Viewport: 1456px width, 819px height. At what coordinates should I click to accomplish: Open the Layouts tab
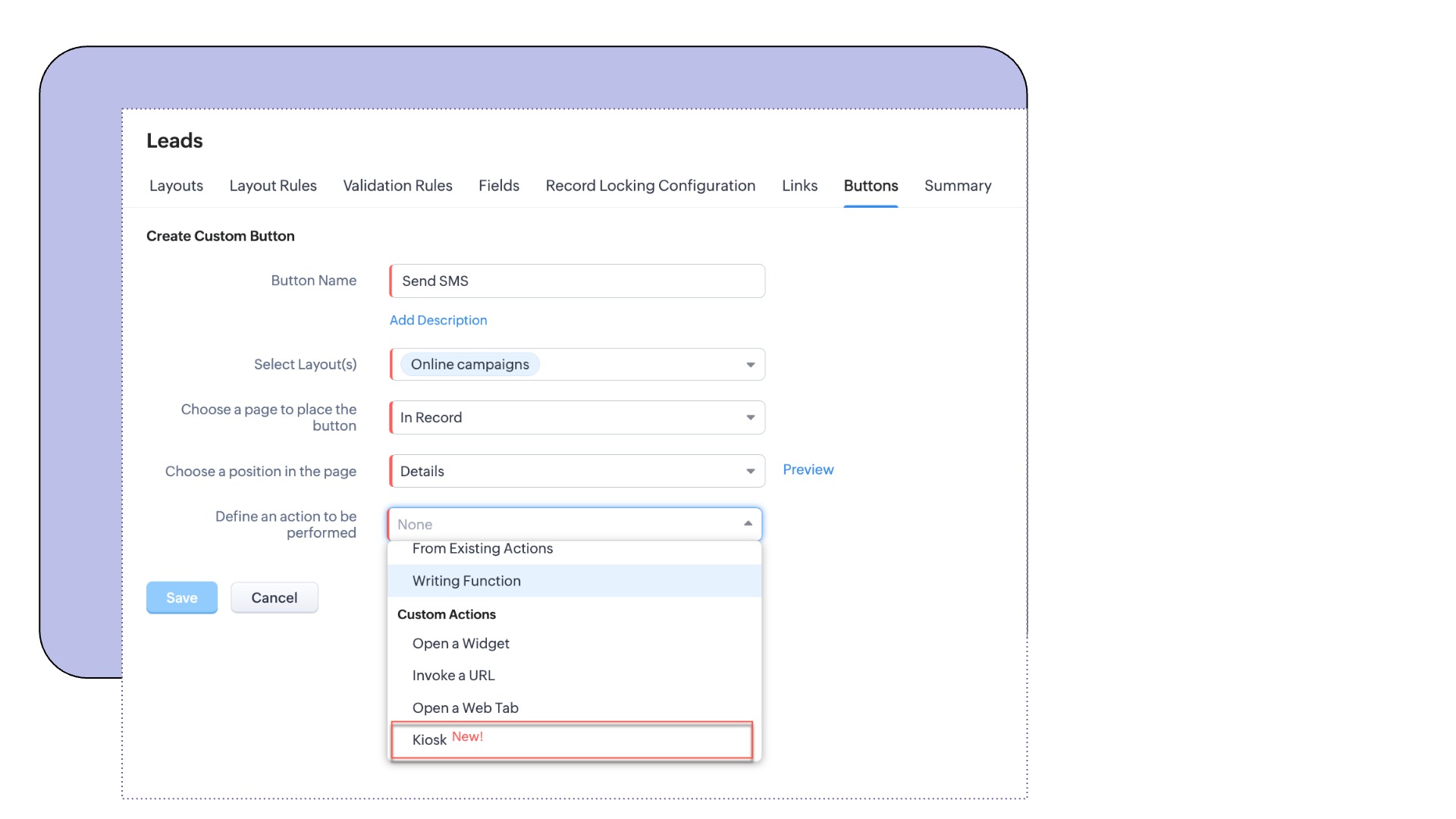(x=176, y=186)
